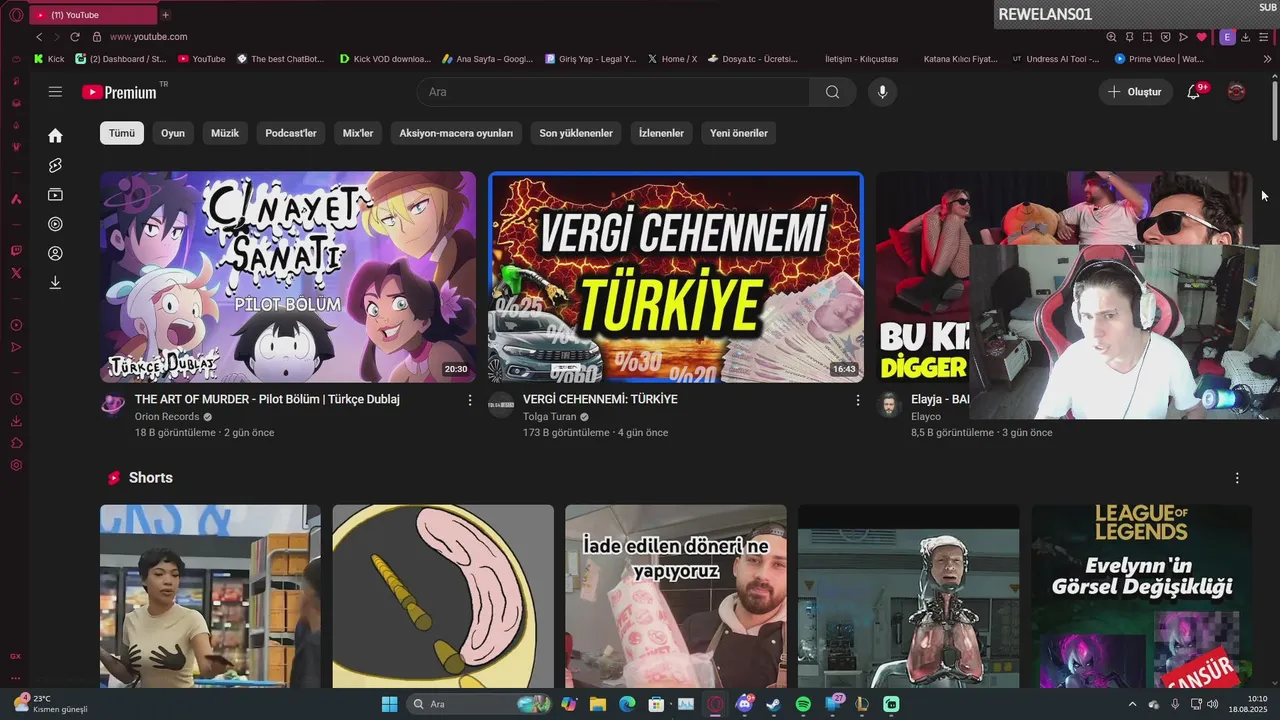
Task: Click the Oluştur create button
Action: [x=1136, y=92]
